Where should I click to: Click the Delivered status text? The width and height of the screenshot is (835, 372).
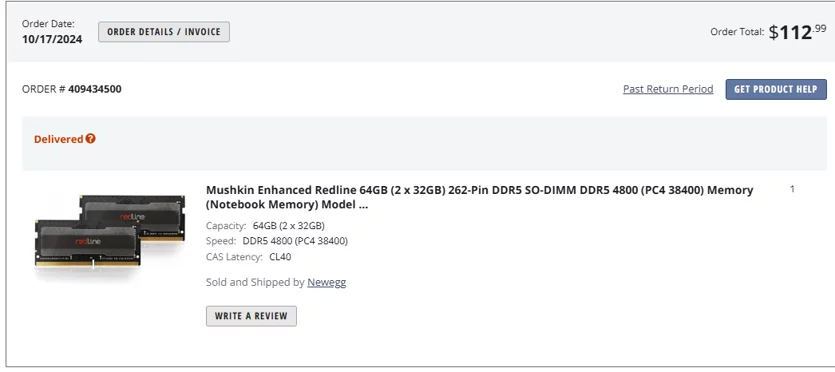59,139
